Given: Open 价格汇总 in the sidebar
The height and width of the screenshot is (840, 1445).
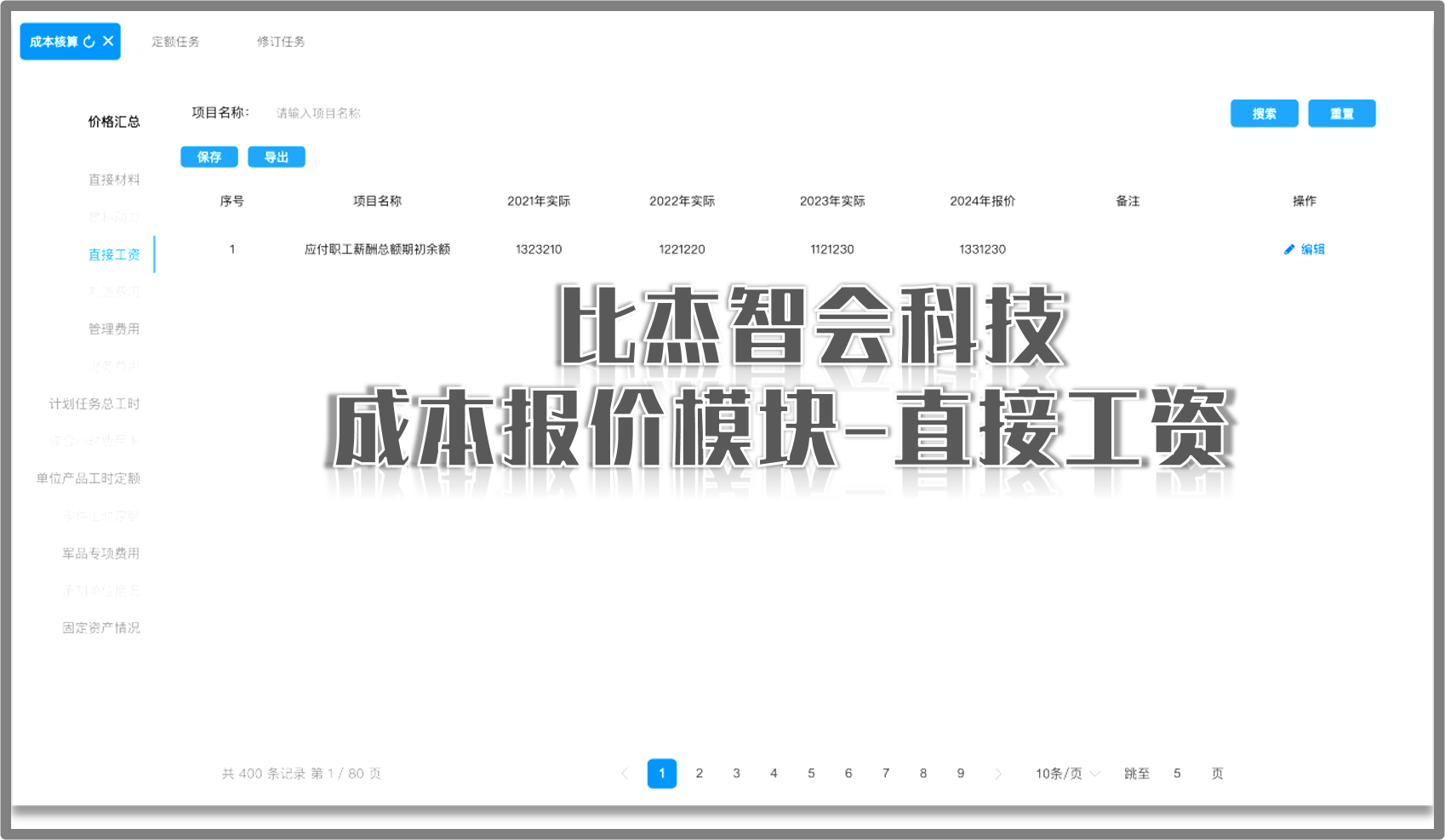Looking at the screenshot, I should 114,122.
